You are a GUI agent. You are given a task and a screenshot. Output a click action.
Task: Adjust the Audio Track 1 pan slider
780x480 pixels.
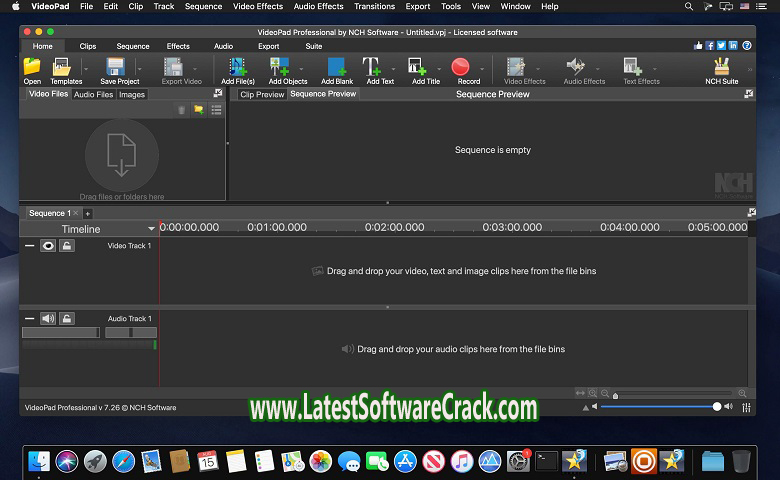click(x=131, y=332)
